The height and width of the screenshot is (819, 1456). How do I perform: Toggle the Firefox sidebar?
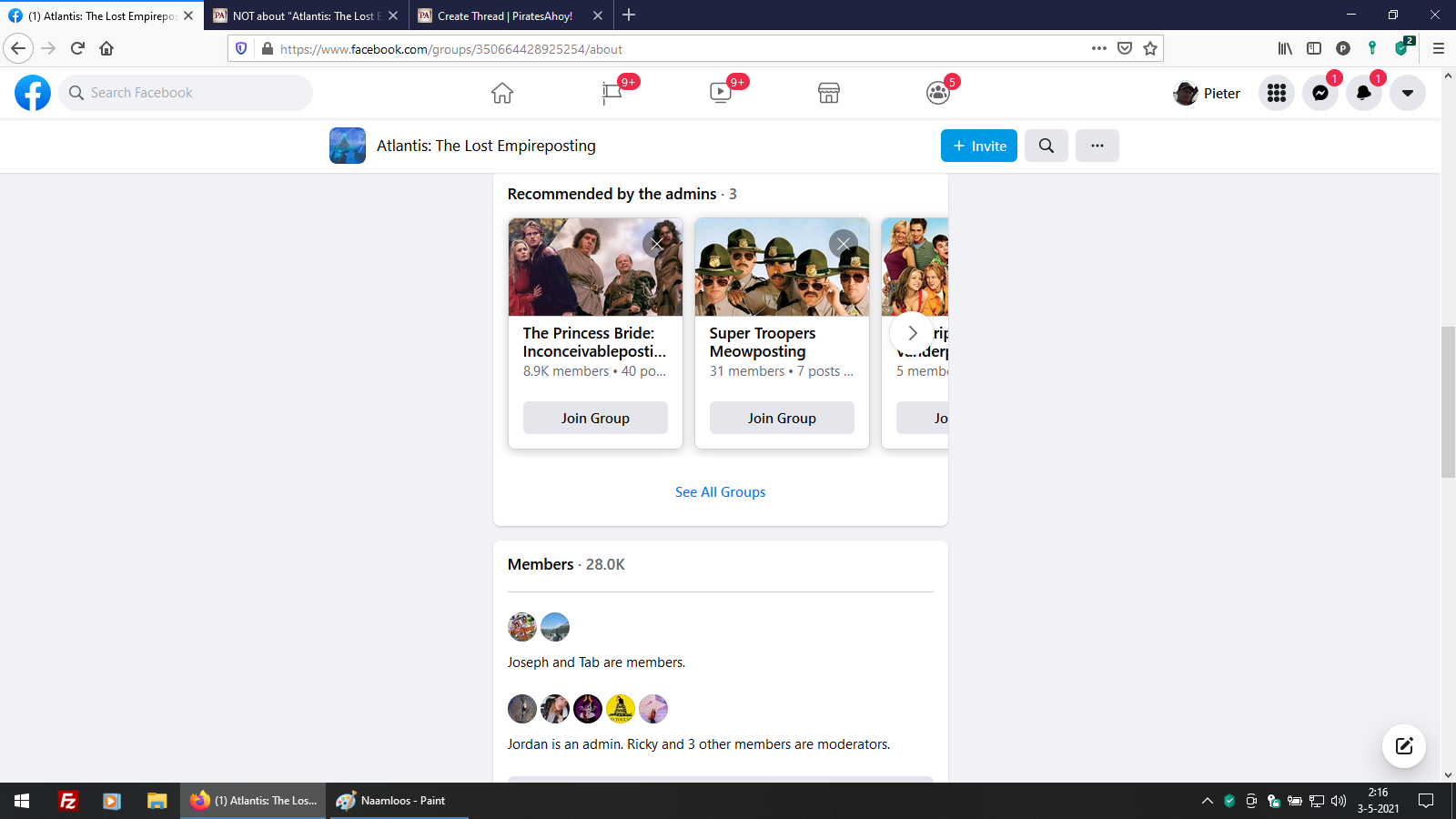click(x=1314, y=48)
